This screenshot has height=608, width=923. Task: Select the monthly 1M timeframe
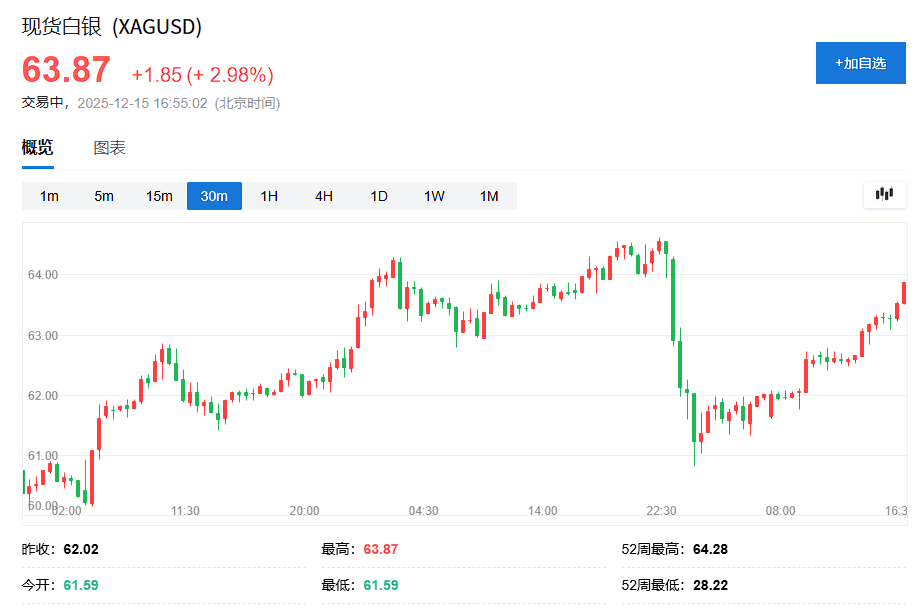pyautogui.click(x=488, y=196)
